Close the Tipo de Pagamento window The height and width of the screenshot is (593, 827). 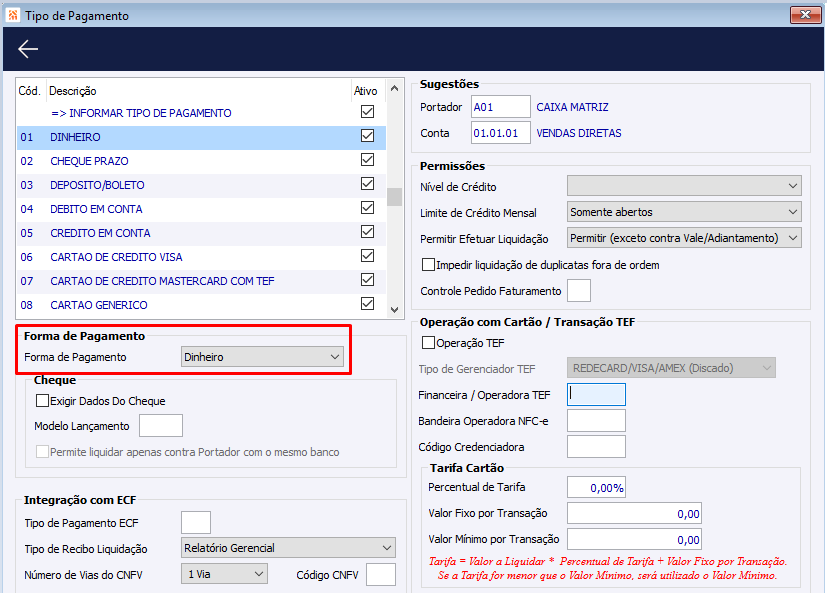pos(805,15)
